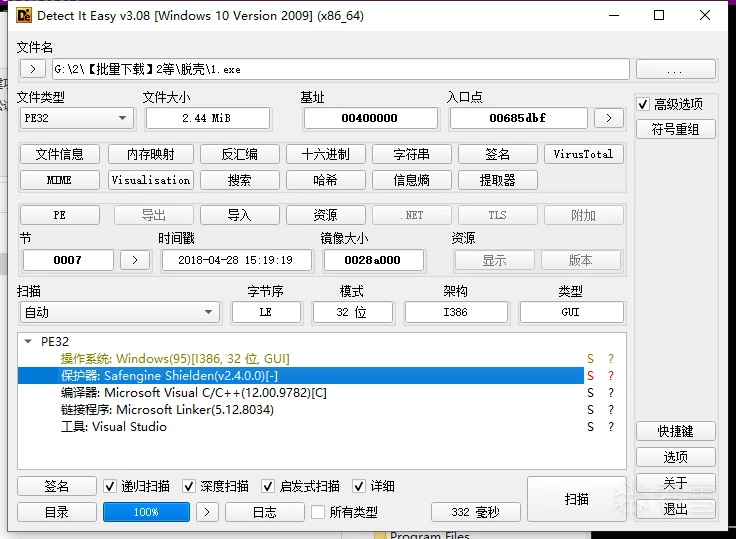The width and height of the screenshot is (736, 539).
Task: Click the 资源 button beside 导入
Action: pyautogui.click(x=325, y=215)
